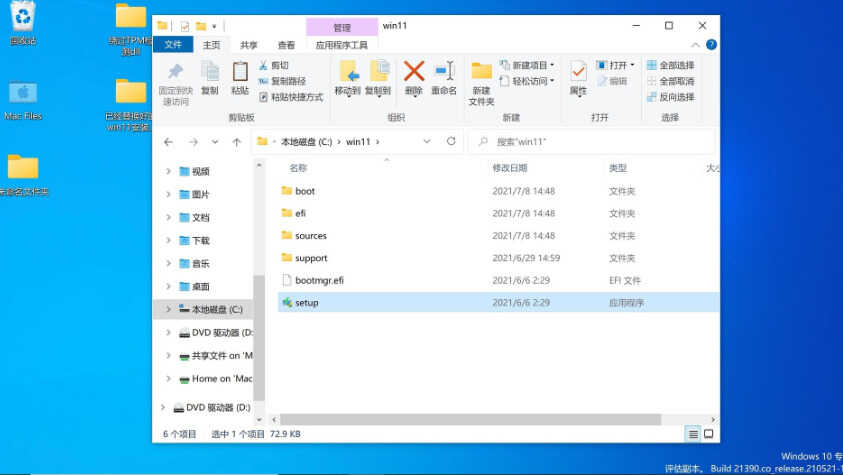
Task: Select Pictures (图片) in navigation pane
Action: 201,195
